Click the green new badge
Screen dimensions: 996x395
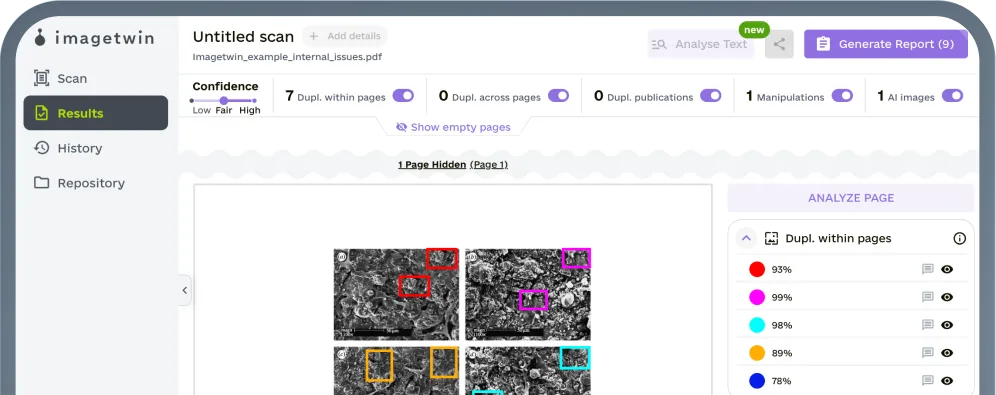754,30
